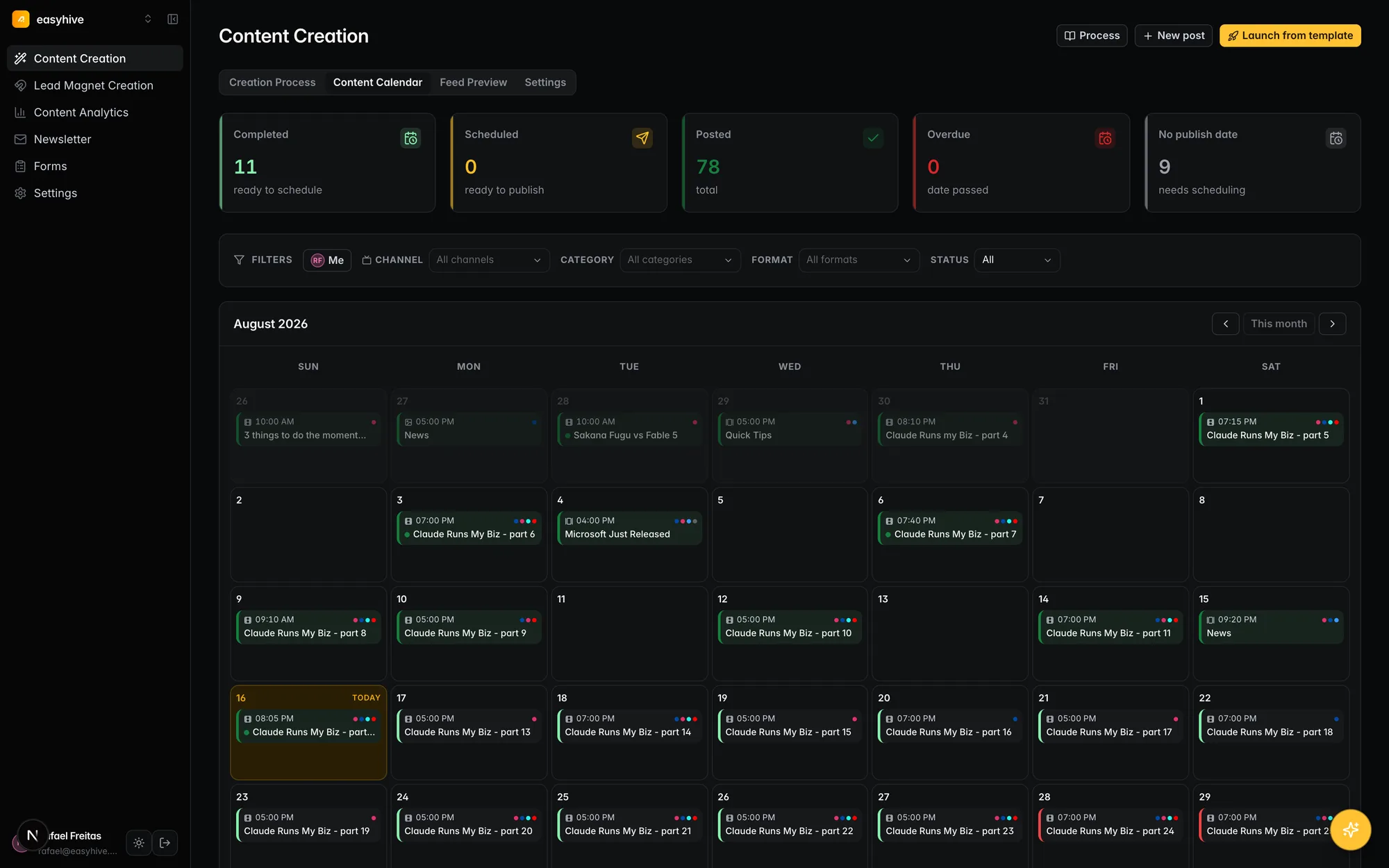
Task: Click the Content Creation wand icon
Action: (21, 58)
